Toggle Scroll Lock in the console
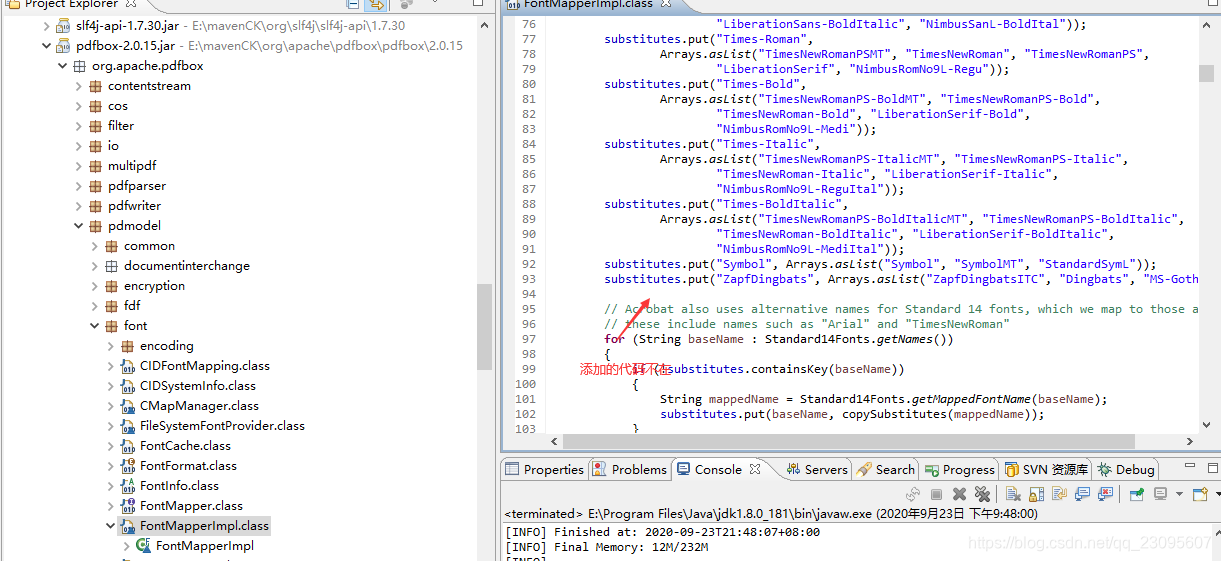This screenshot has width=1221, height=561. point(1036,494)
